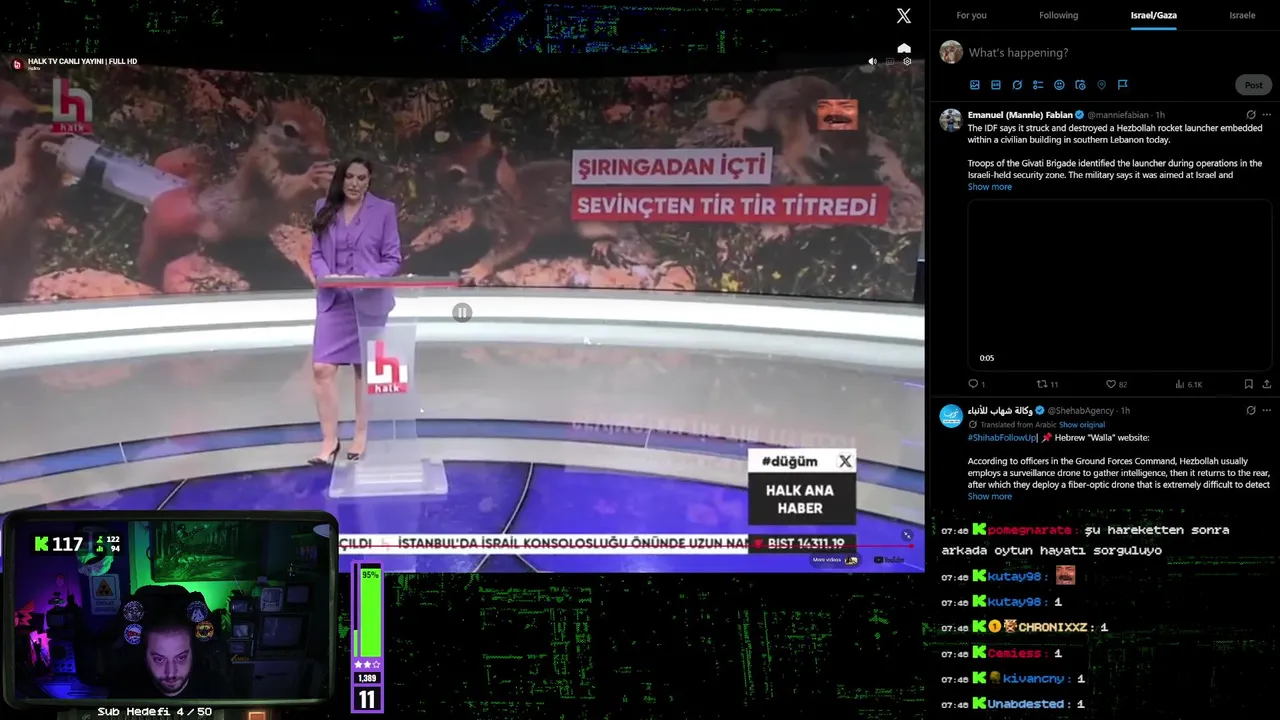Open the emoji picker in composer
Image resolution: width=1280 pixels, height=720 pixels.
1059,85
